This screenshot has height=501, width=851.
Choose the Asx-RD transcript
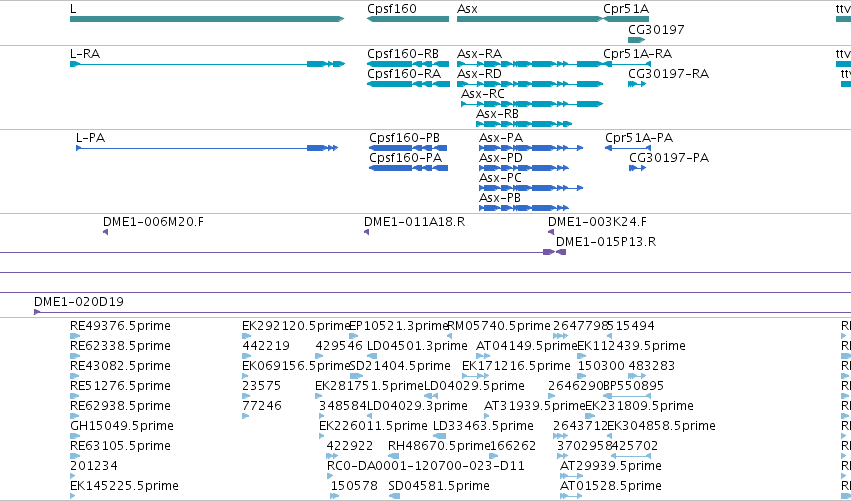(530, 84)
